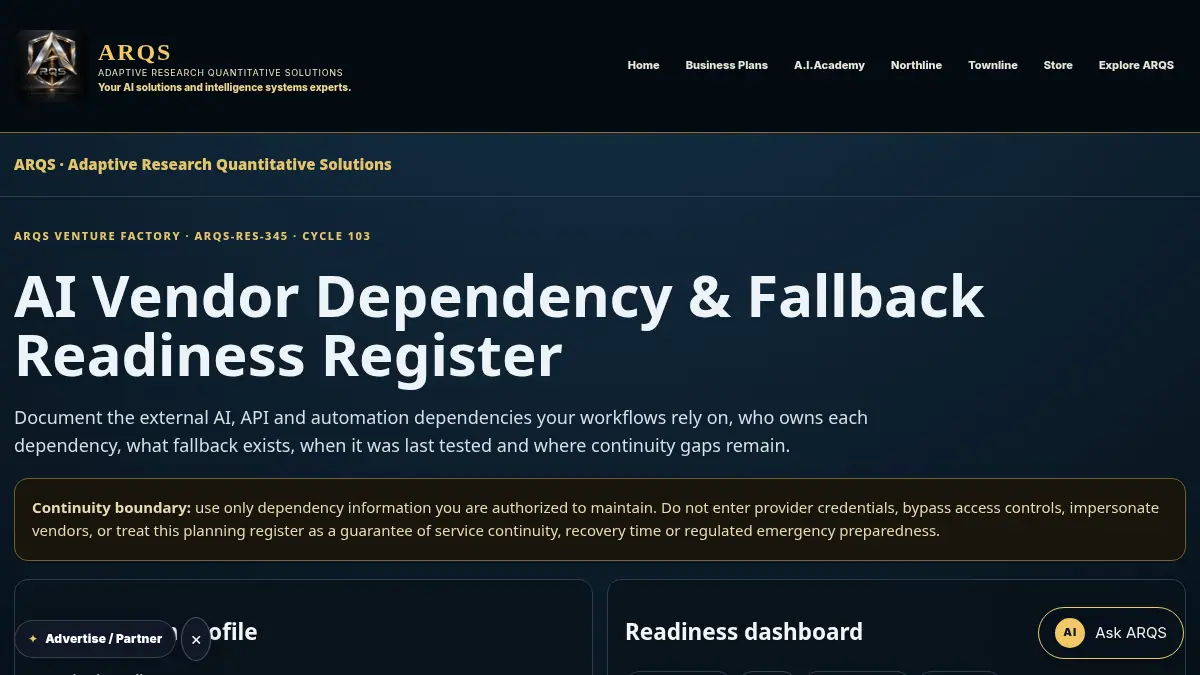
Task: Open the Business Plans menu item
Action: (x=726, y=65)
